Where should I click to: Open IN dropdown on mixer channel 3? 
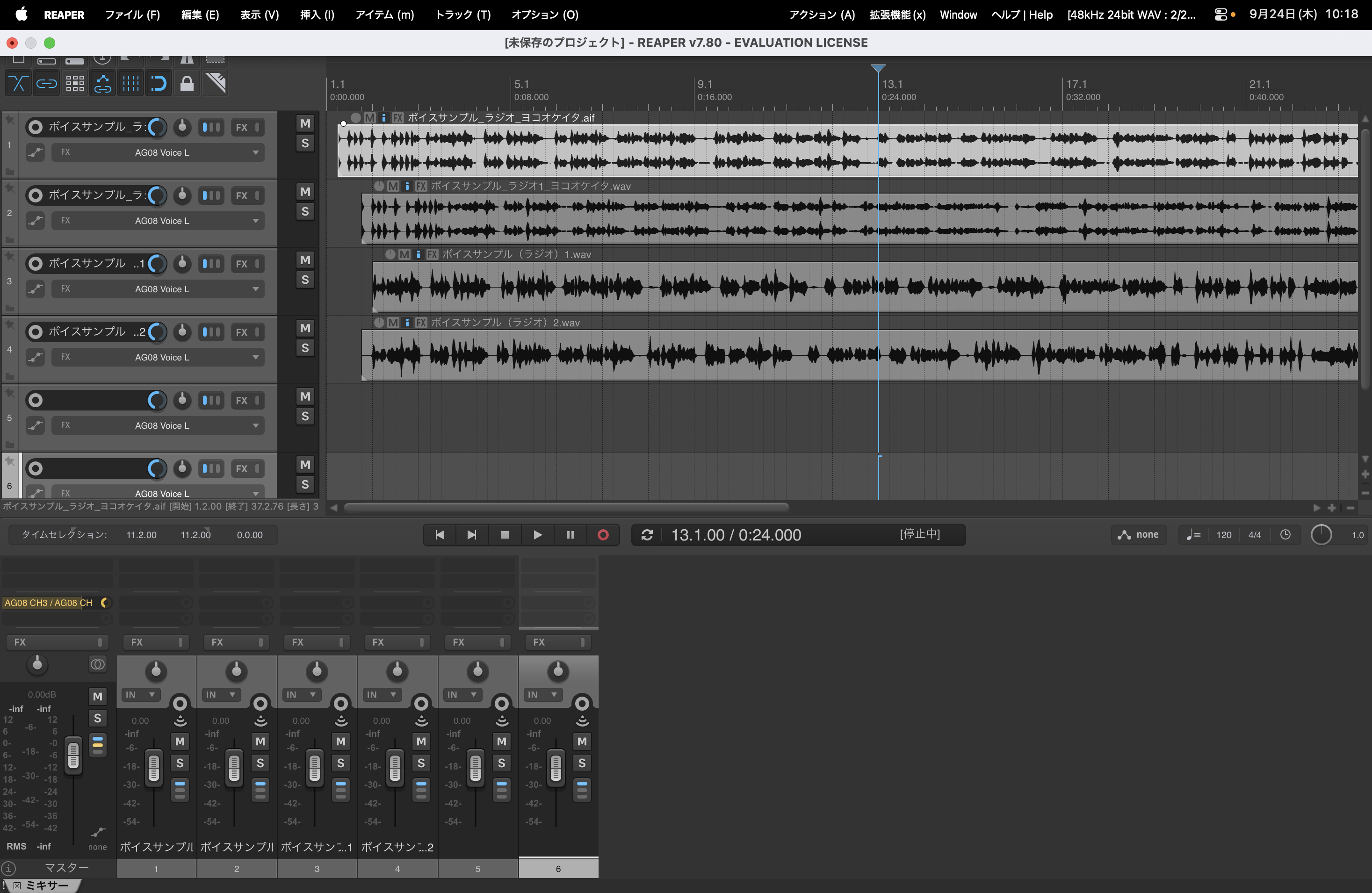pos(302,695)
